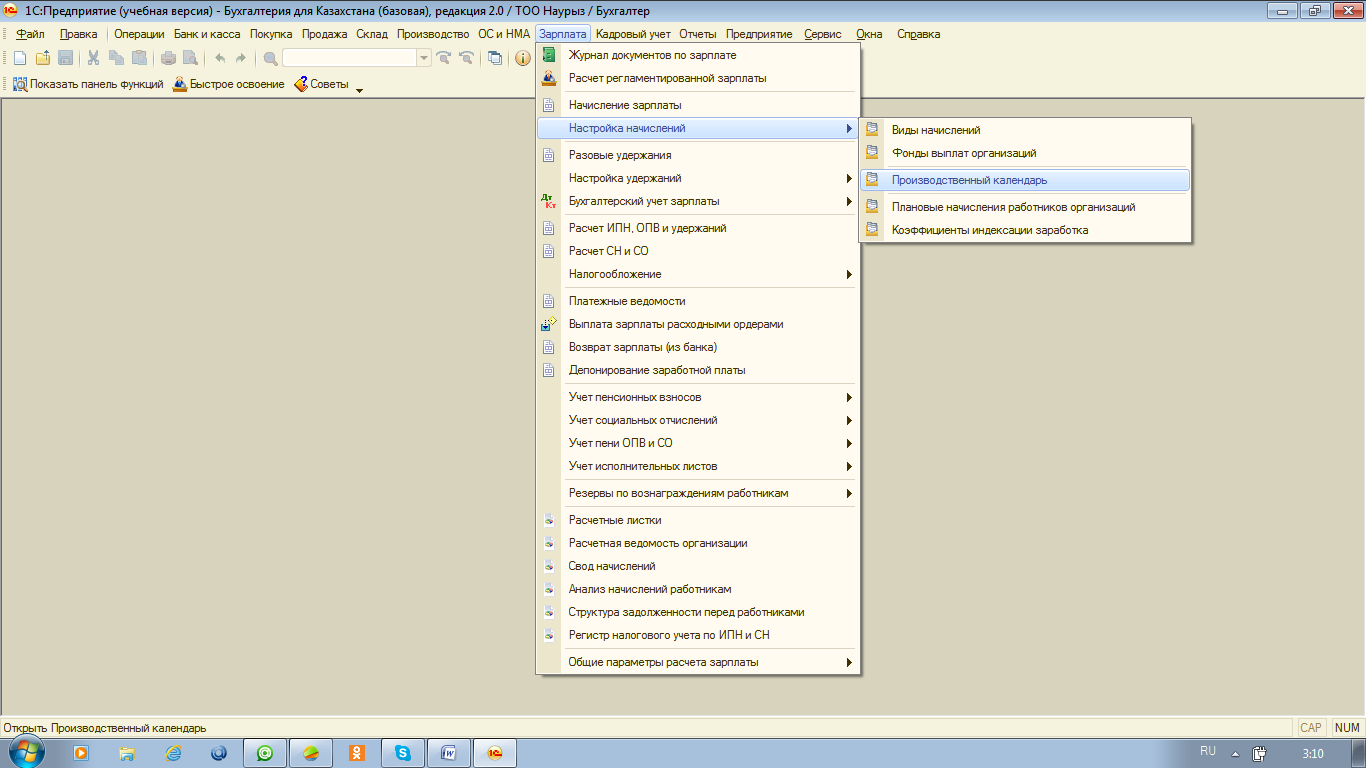Image resolution: width=1366 pixels, height=768 pixels.
Task: Click the Open file toolbar icon
Action: [42, 58]
